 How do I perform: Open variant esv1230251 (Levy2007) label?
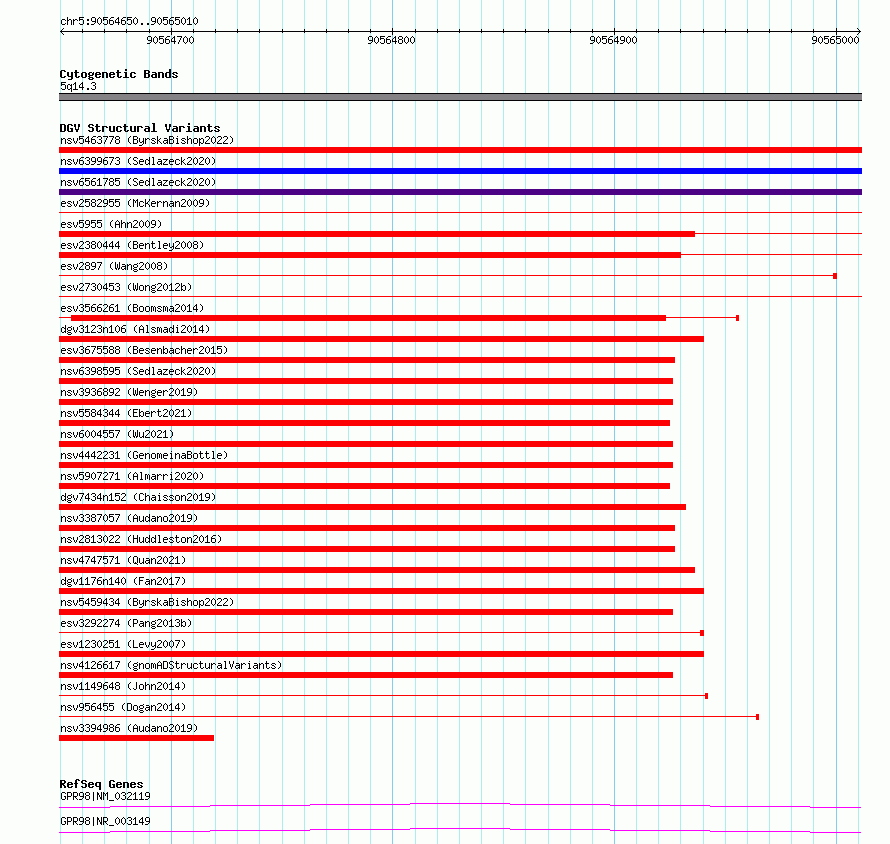(123, 644)
